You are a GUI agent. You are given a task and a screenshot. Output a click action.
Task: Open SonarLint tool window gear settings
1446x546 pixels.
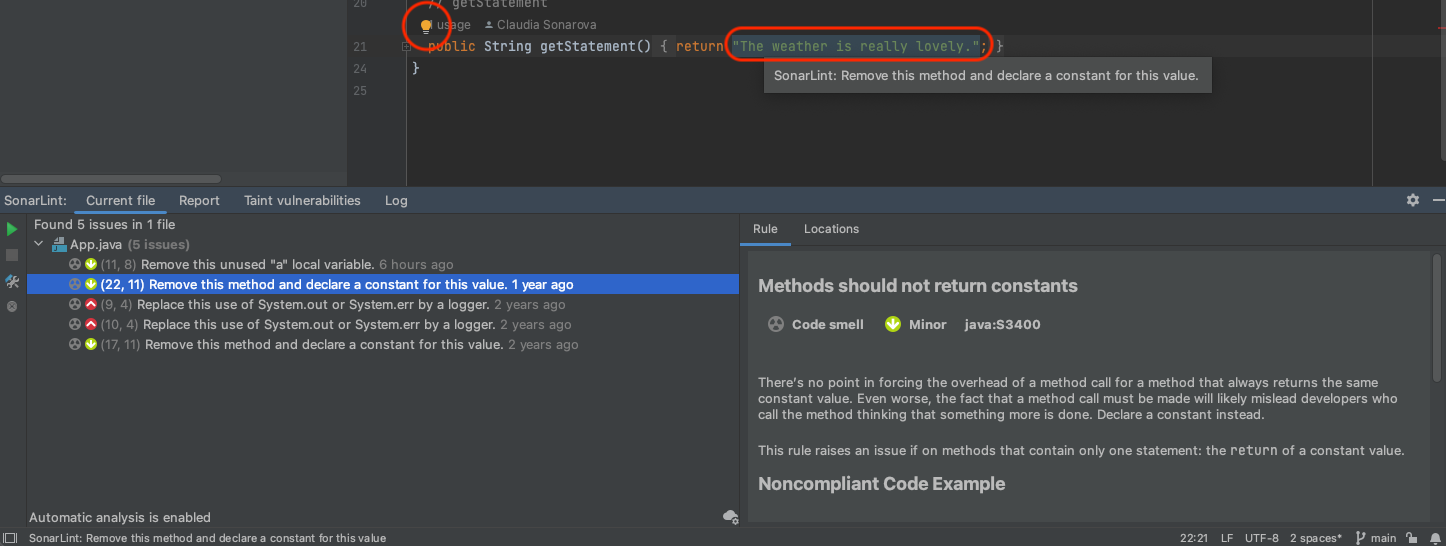coord(1413,200)
